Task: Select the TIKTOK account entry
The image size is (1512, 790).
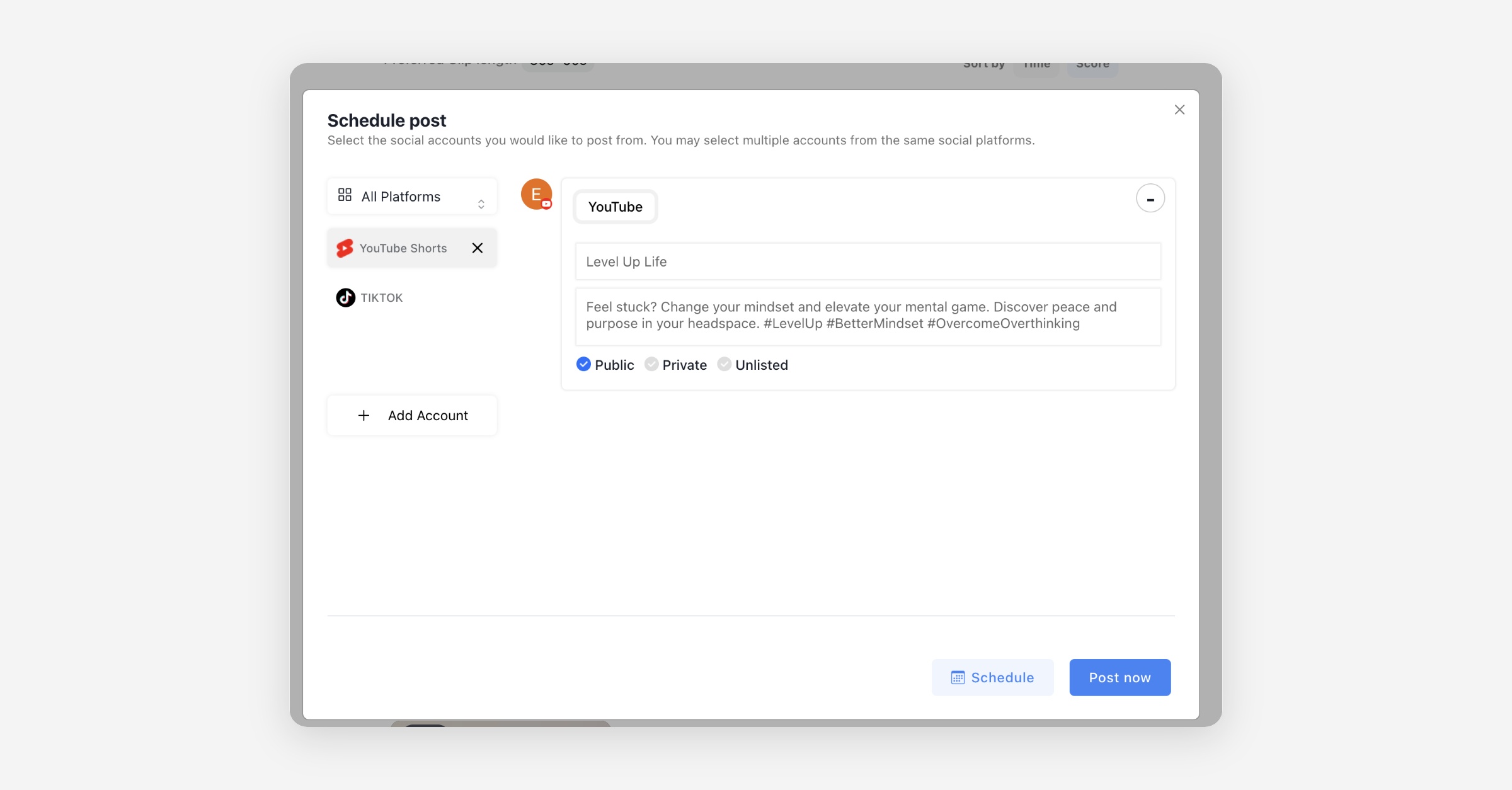Action: click(381, 297)
